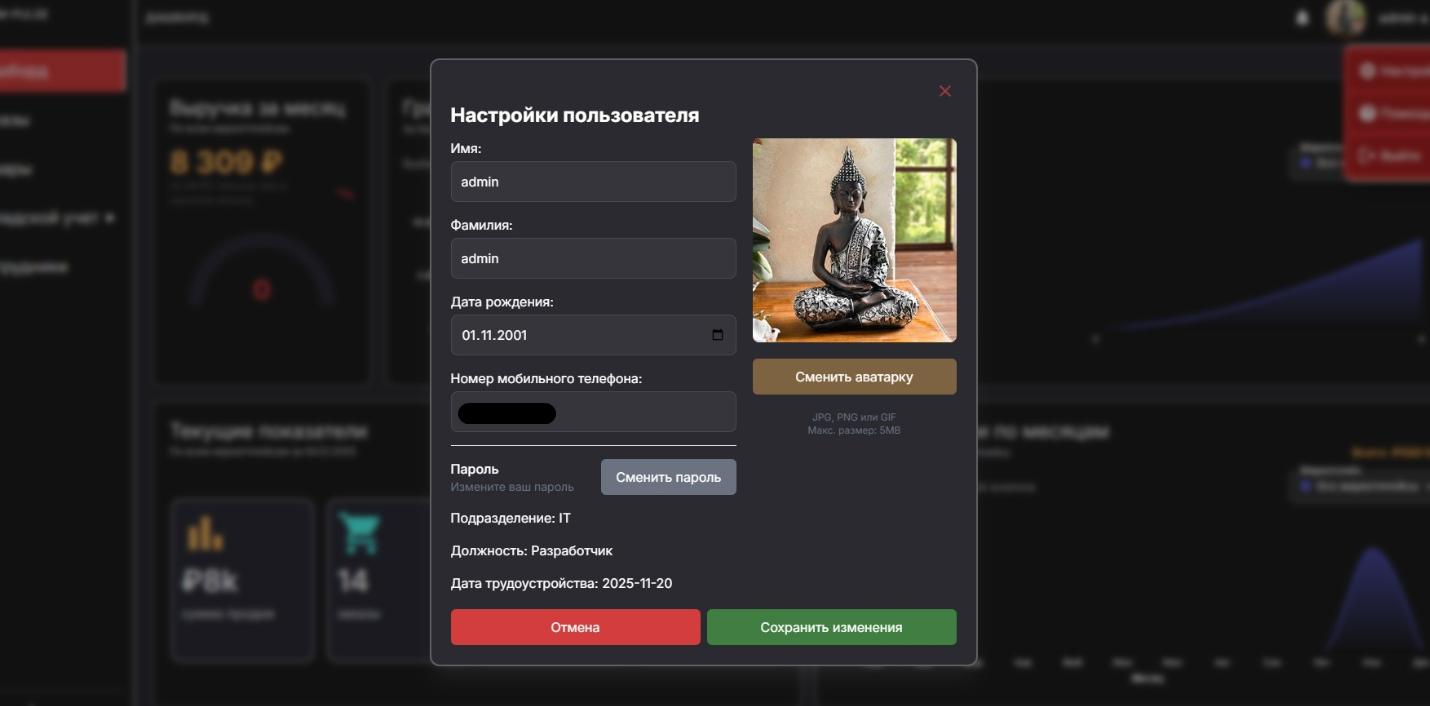The image size is (1430, 706).
Task: Open the calendar picker in the birth date field
Action: click(717, 335)
